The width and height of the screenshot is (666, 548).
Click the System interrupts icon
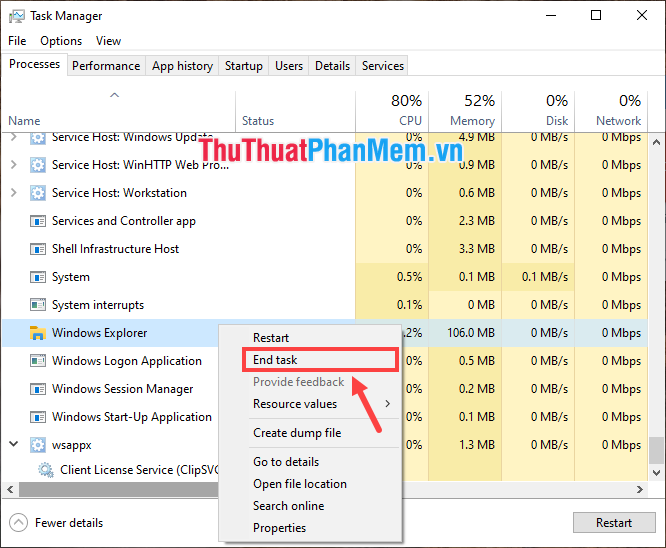click(x=38, y=305)
